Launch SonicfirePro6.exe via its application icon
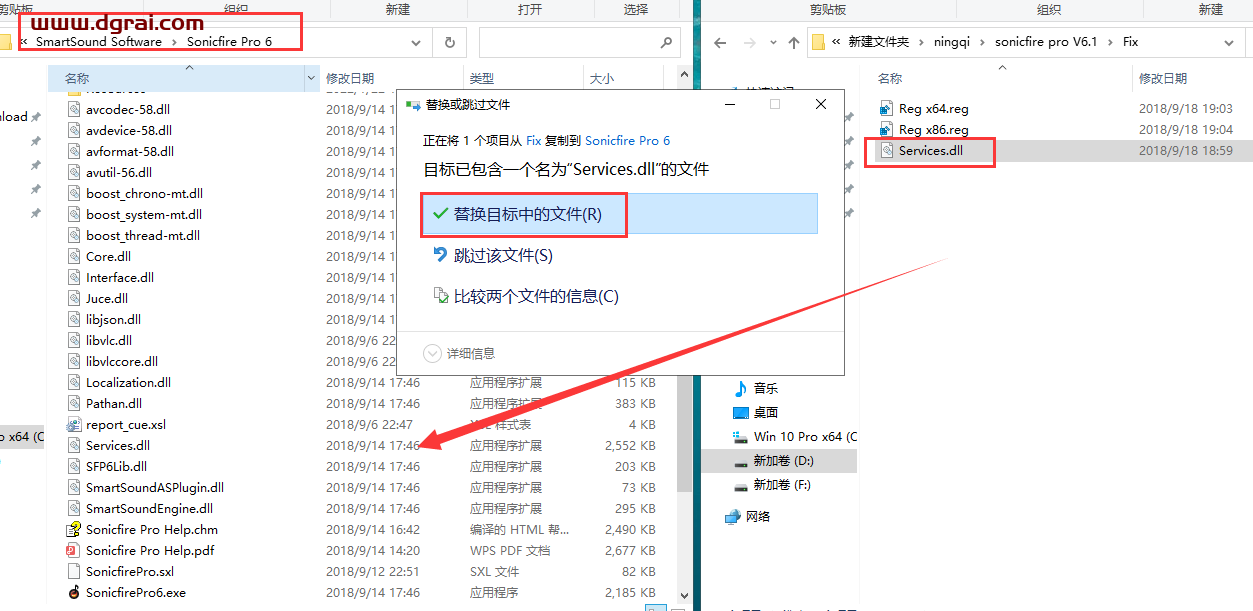Image resolution: width=1253 pixels, height=611 pixels. click(72, 591)
